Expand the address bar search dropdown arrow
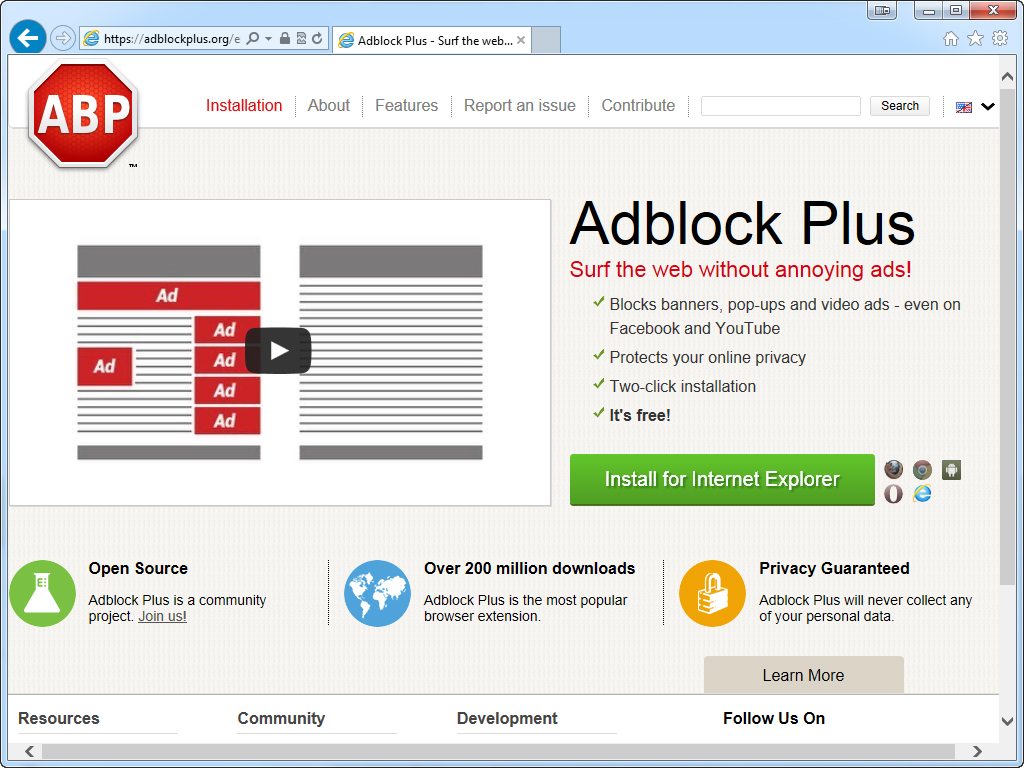The width and height of the screenshot is (1024, 768). 268,39
